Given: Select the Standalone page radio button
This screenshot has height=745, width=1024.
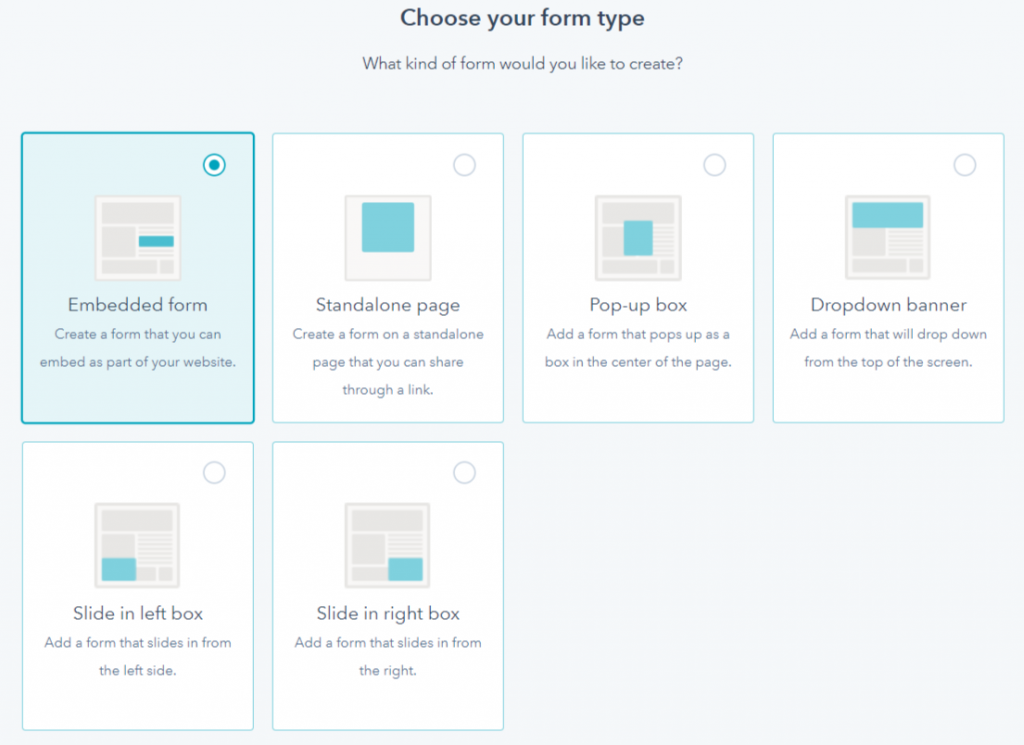Looking at the screenshot, I should [464, 165].
